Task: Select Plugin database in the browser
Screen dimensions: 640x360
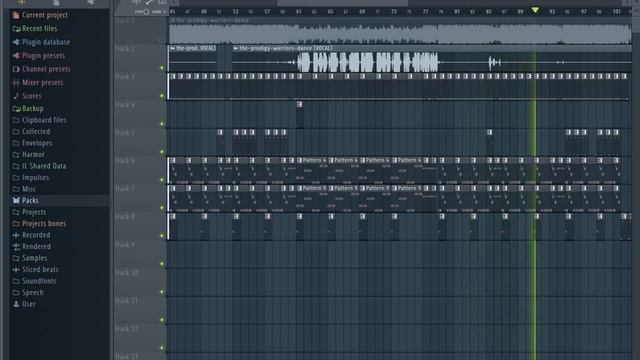Action: pyautogui.click(x=41, y=42)
